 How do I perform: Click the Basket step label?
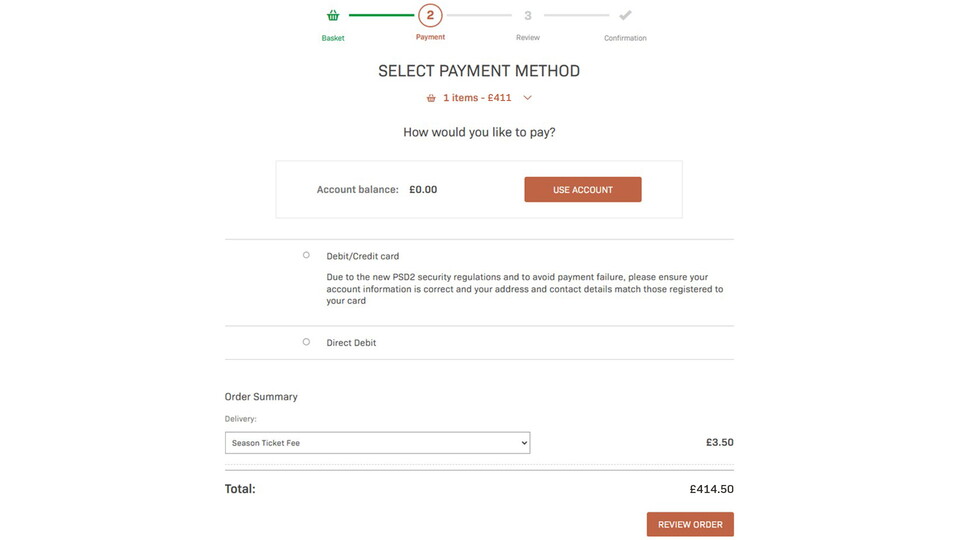click(333, 38)
